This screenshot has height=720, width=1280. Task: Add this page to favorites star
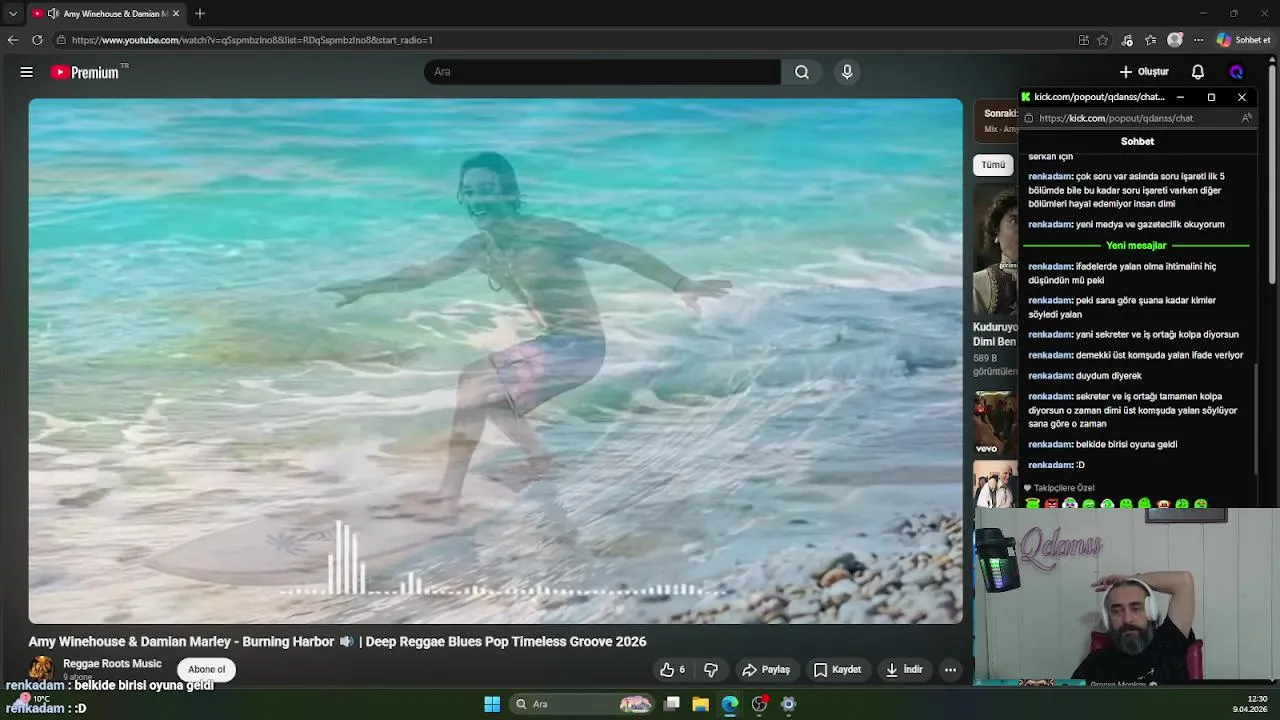point(1103,40)
